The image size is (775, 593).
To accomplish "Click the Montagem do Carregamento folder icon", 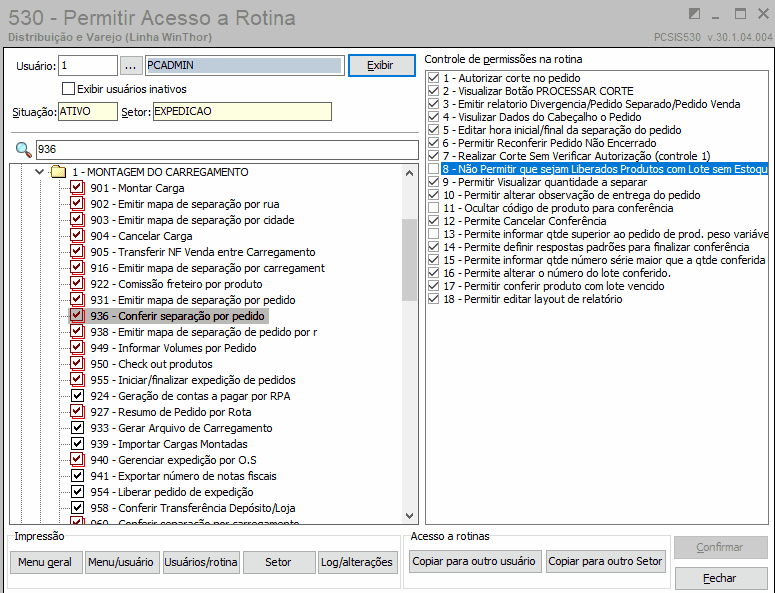I will 59,172.
